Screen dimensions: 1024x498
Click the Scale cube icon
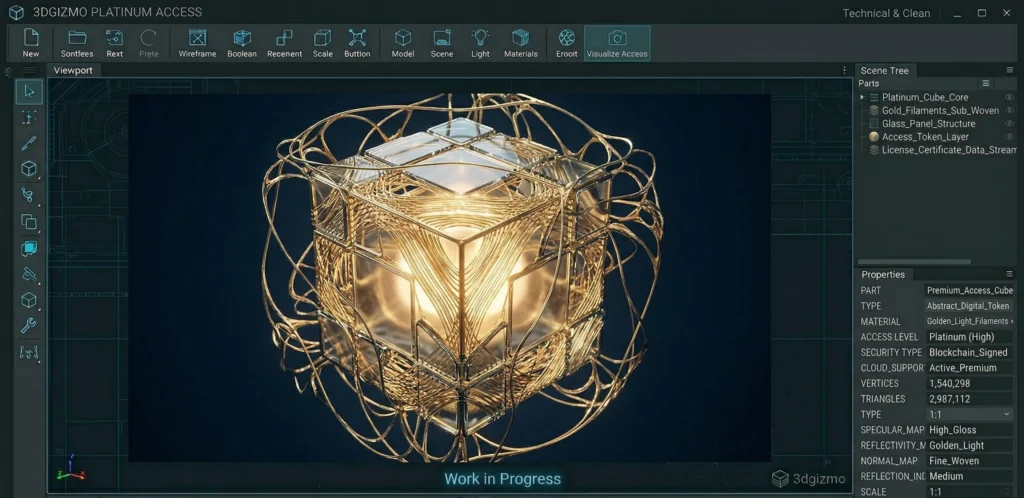tap(322, 42)
